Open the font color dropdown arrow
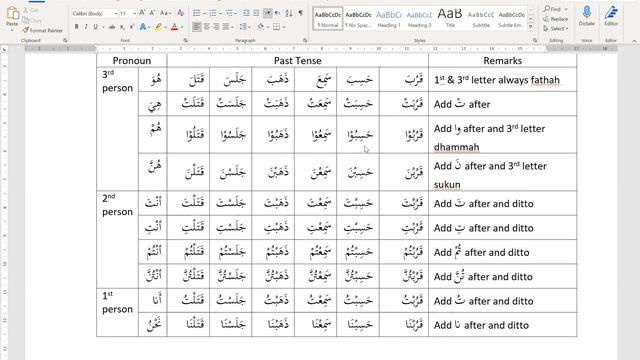The height and width of the screenshot is (360, 640). tap(182, 27)
